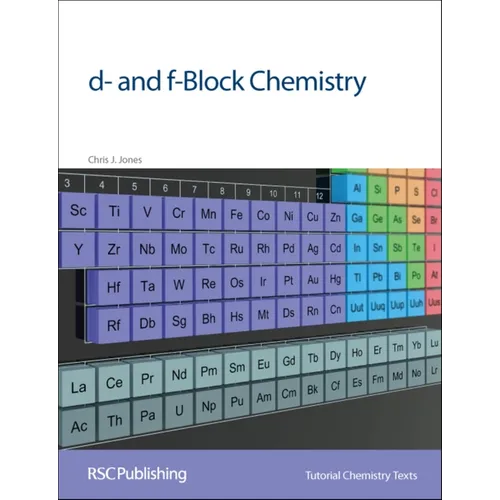Select the Cd cadmium tile

pos(335,248)
